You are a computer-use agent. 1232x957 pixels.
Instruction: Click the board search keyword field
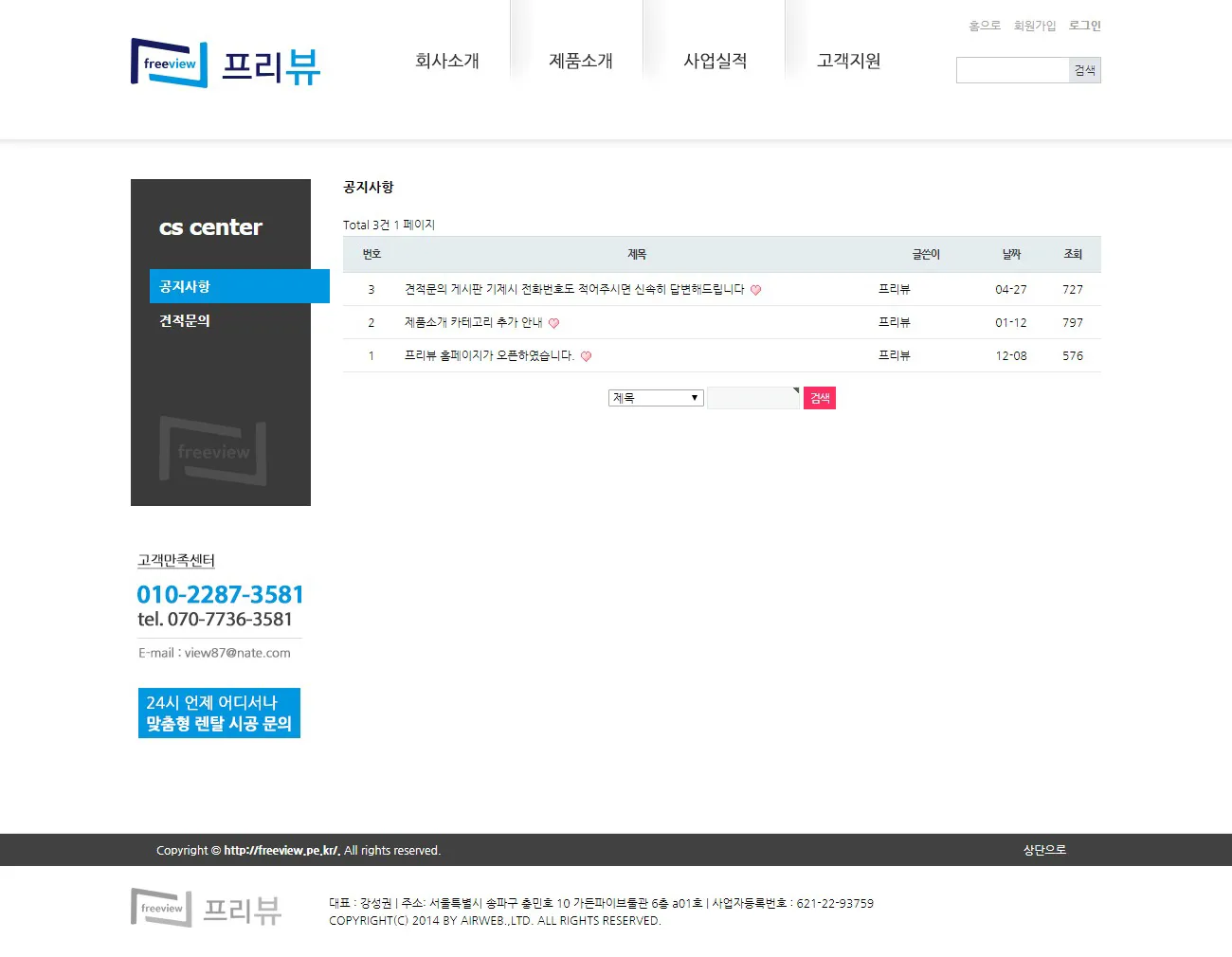pyautogui.click(x=753, y=398)
